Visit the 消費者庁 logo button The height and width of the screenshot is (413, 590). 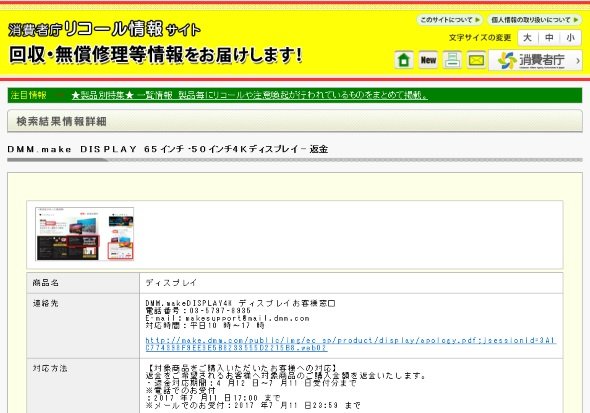coord(535,60)
